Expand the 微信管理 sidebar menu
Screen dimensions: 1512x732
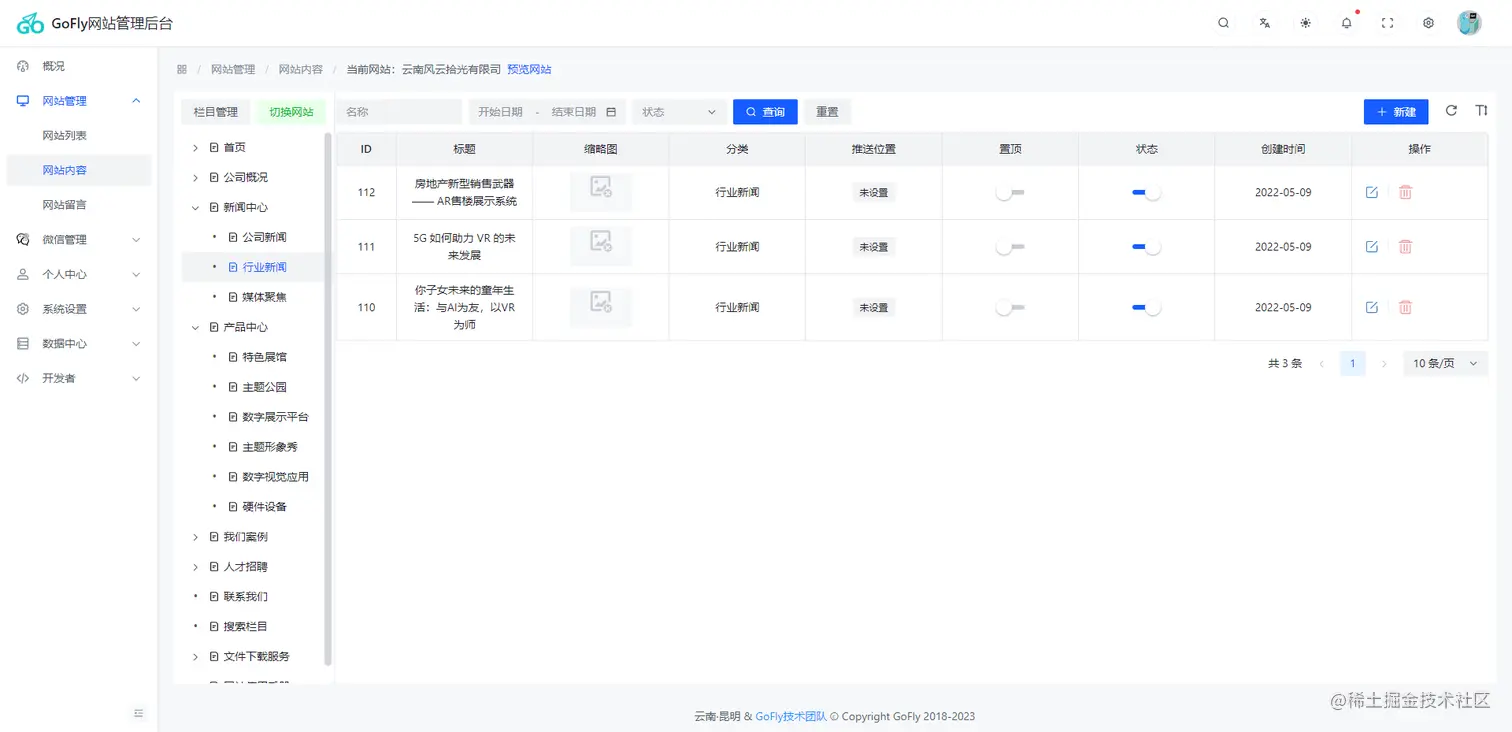pyautogui.click(x=79, y=240)
